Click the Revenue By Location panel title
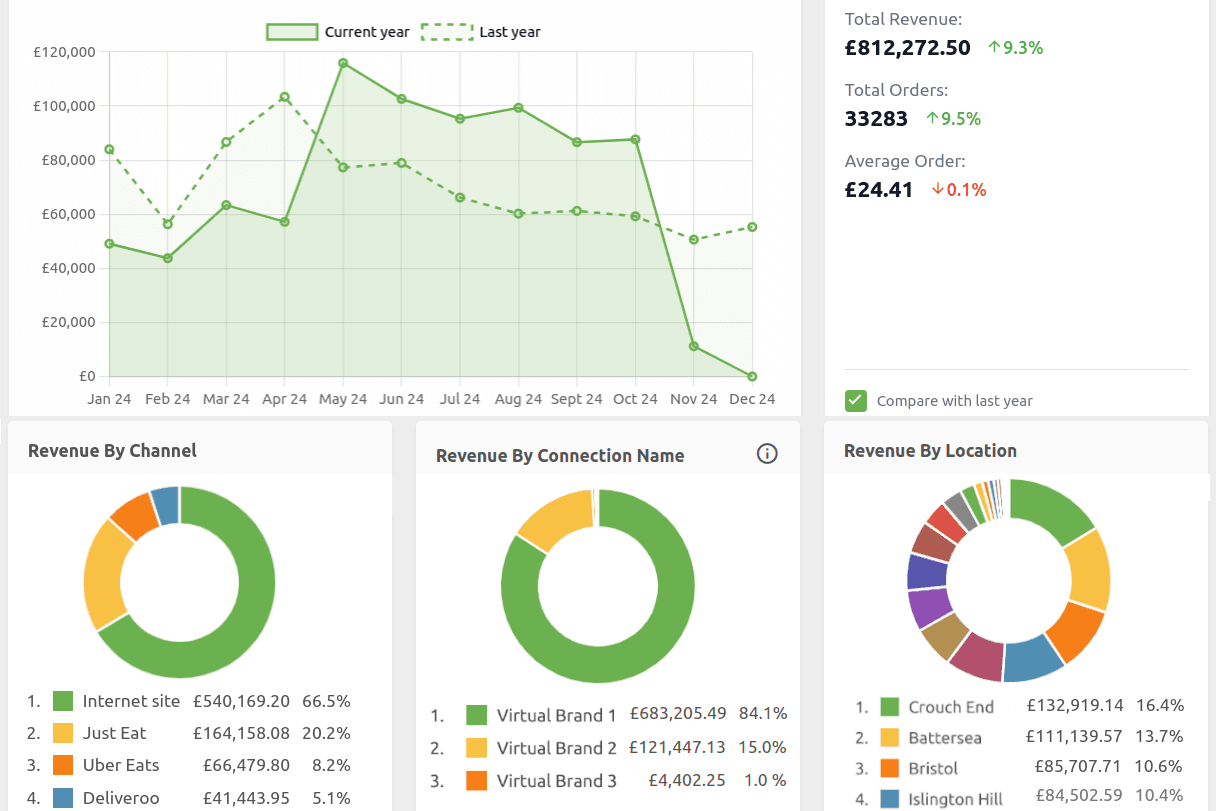This screenshot has height=811, width=1216. pos(930,451)
